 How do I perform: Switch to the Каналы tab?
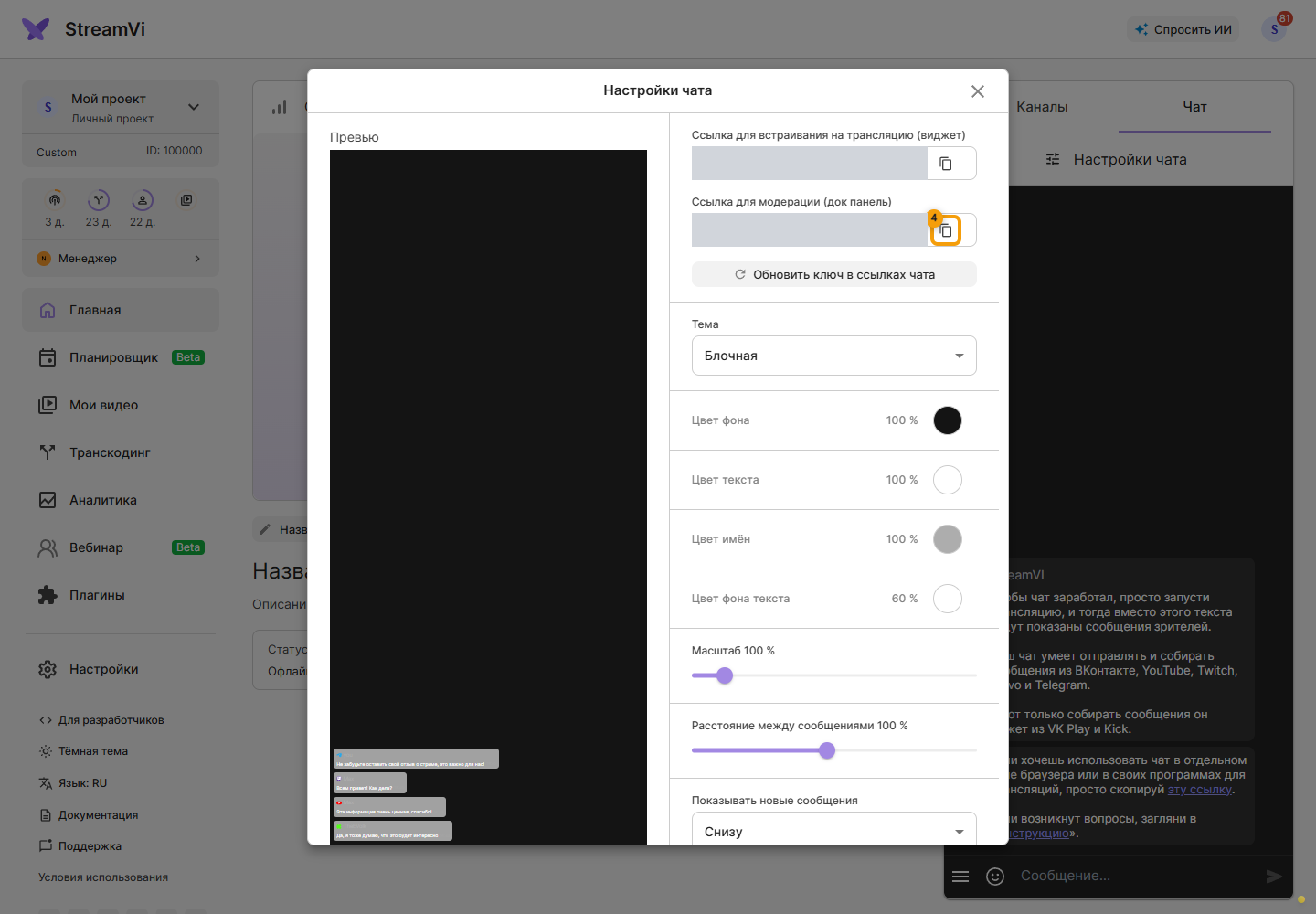[x=1042, y=107]
